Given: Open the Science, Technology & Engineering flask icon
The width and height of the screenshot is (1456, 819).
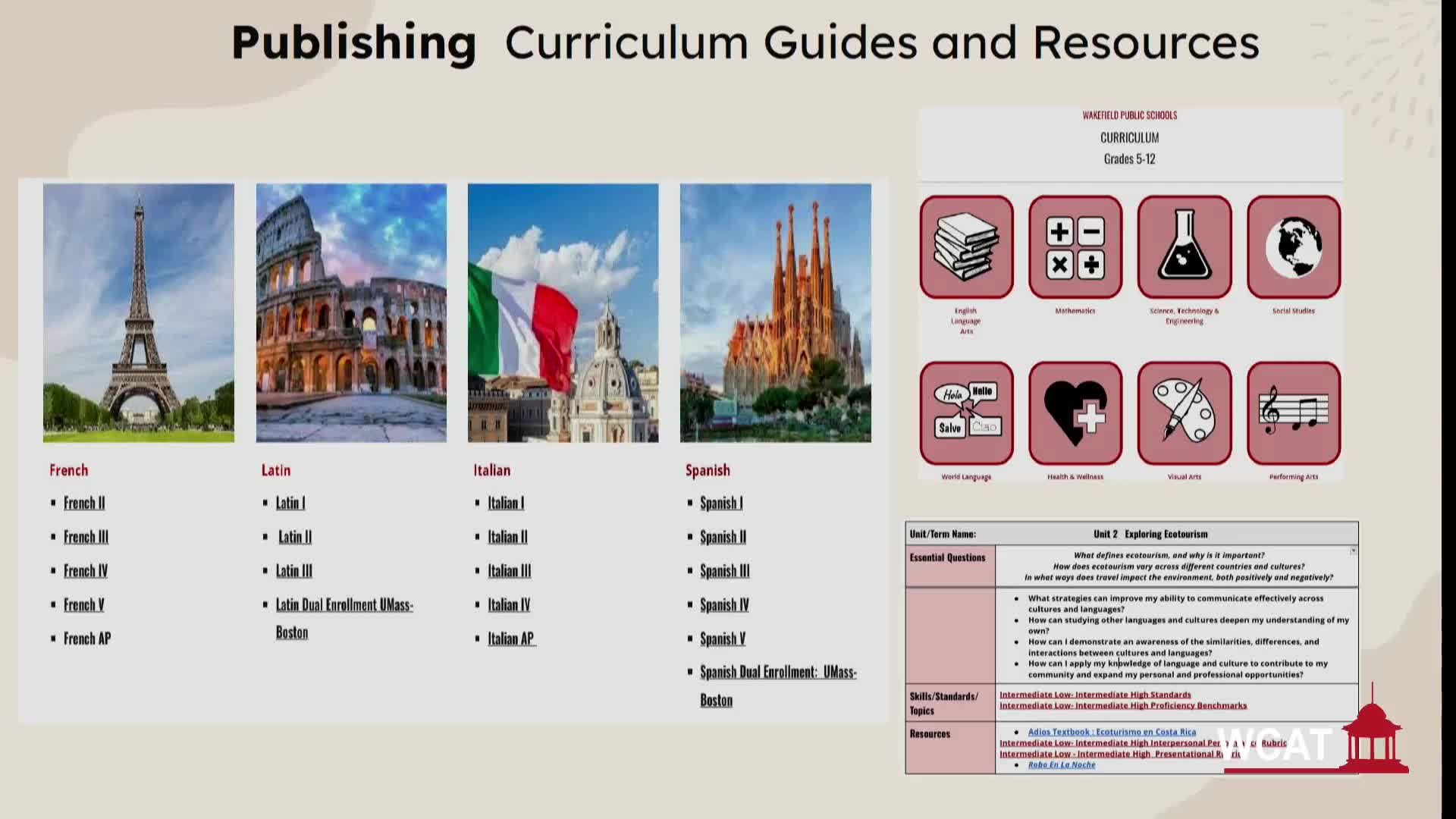Looking at the screenshot, I should [x=1185, y=246].
